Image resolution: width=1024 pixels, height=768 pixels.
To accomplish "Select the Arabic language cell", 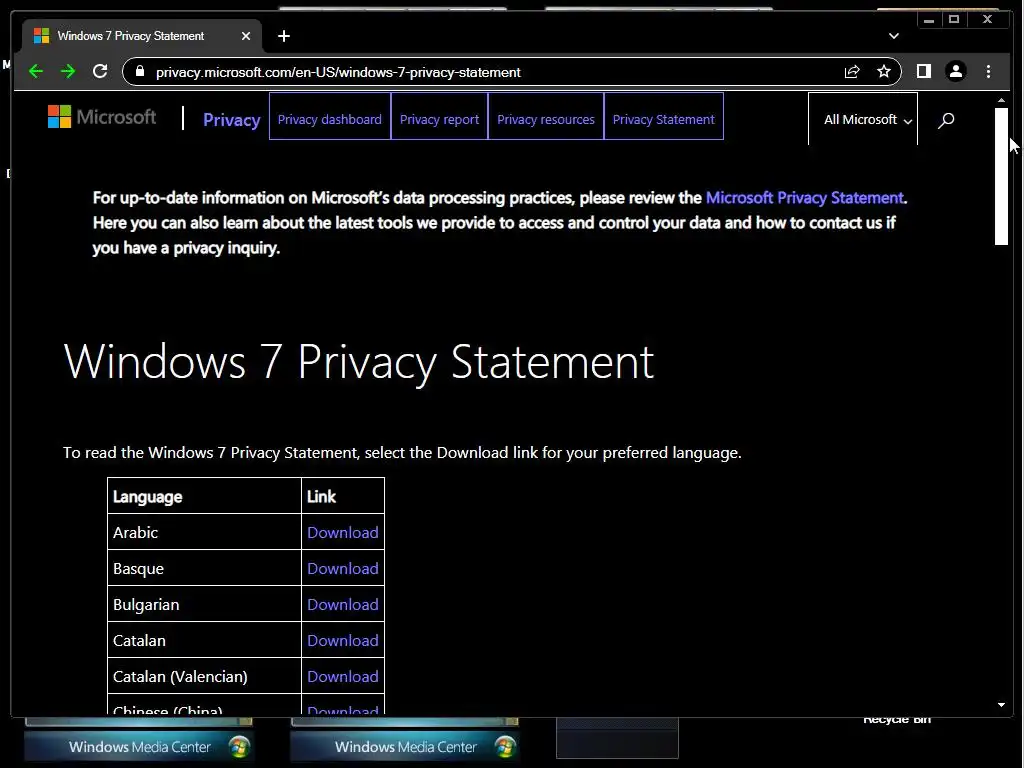I will 204,532.
